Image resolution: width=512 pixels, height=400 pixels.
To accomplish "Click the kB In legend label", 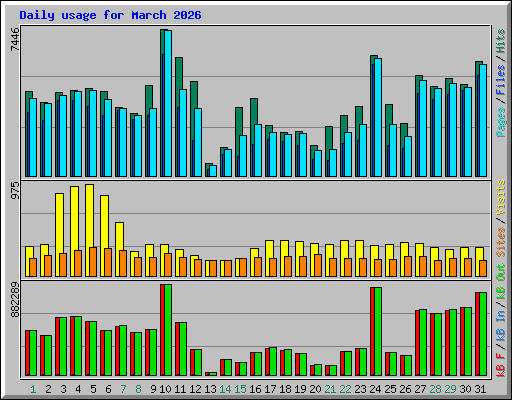I will coord(501,327).
